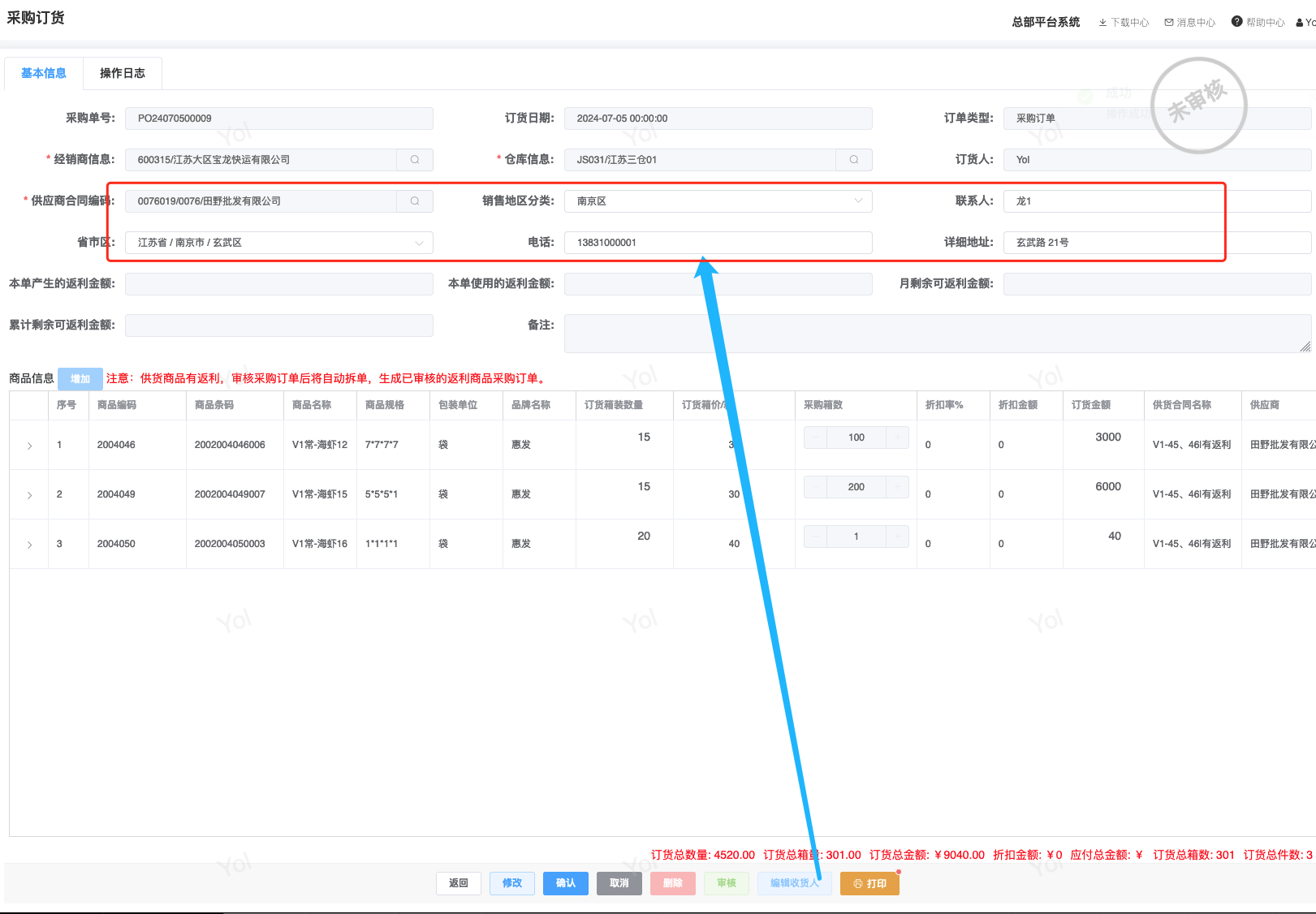Viewport: 1316px width, 914px height.
Task: Open the 省市区 cascading dropdown
Action: tap(279, 243)
